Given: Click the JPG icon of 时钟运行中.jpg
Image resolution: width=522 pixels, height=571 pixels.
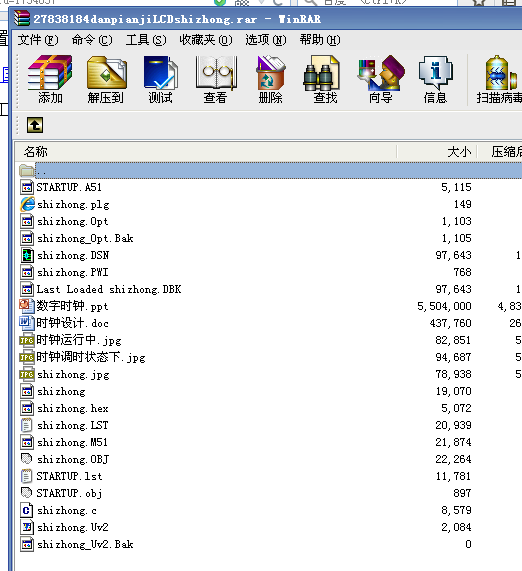Looking at the screenshot, I should pyautogui.click(x=27, y=340).
